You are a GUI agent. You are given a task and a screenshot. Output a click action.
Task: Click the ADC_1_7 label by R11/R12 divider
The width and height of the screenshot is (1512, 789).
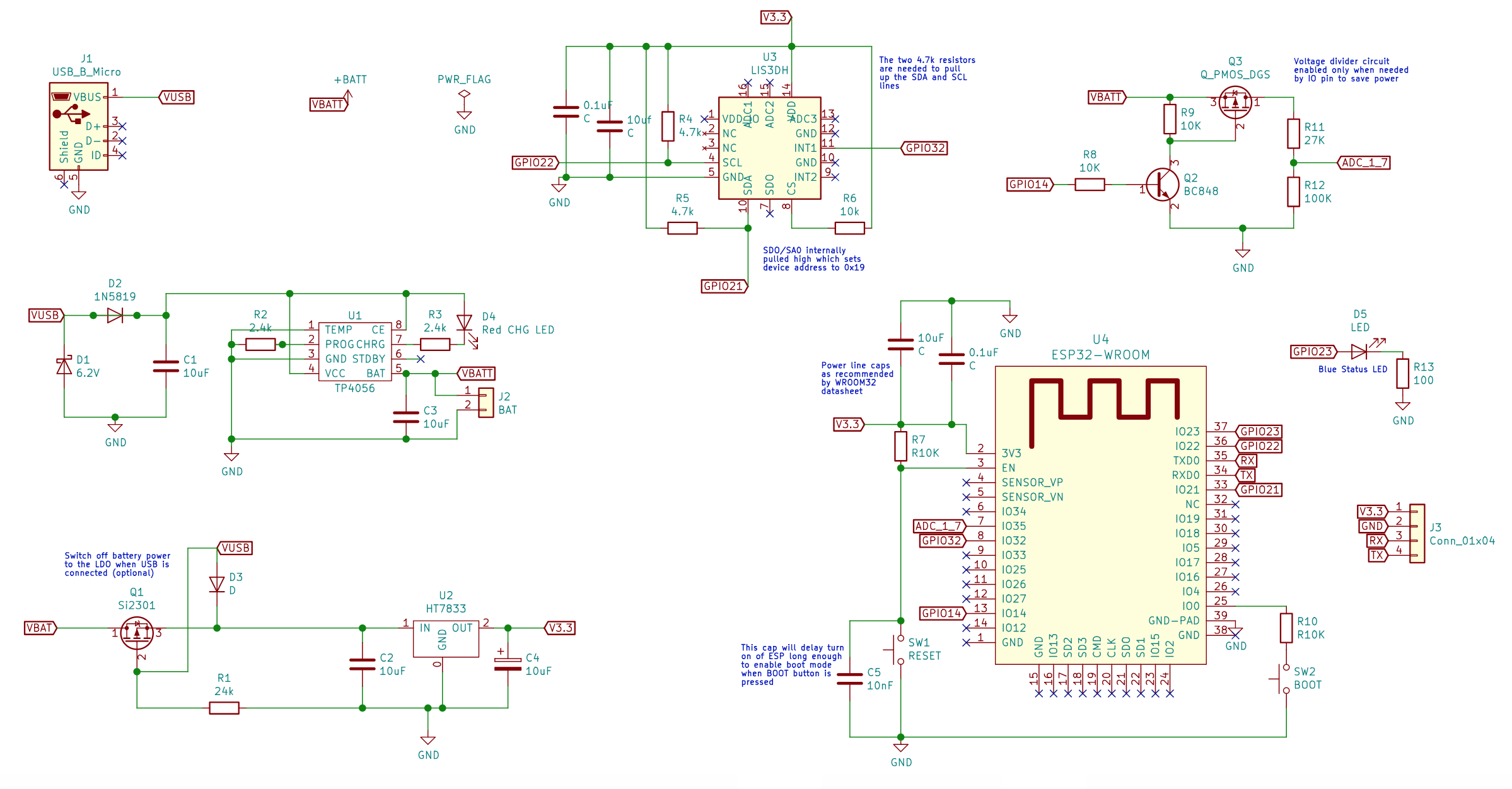pyautogui.click(x=1364, y=163)
